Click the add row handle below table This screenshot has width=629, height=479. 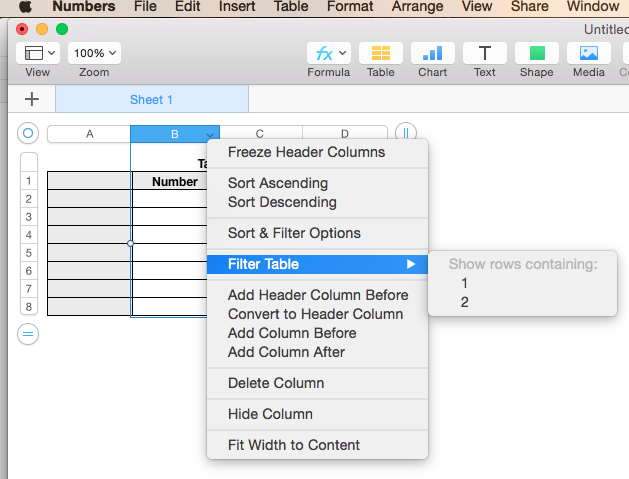[x=28, y=334]
